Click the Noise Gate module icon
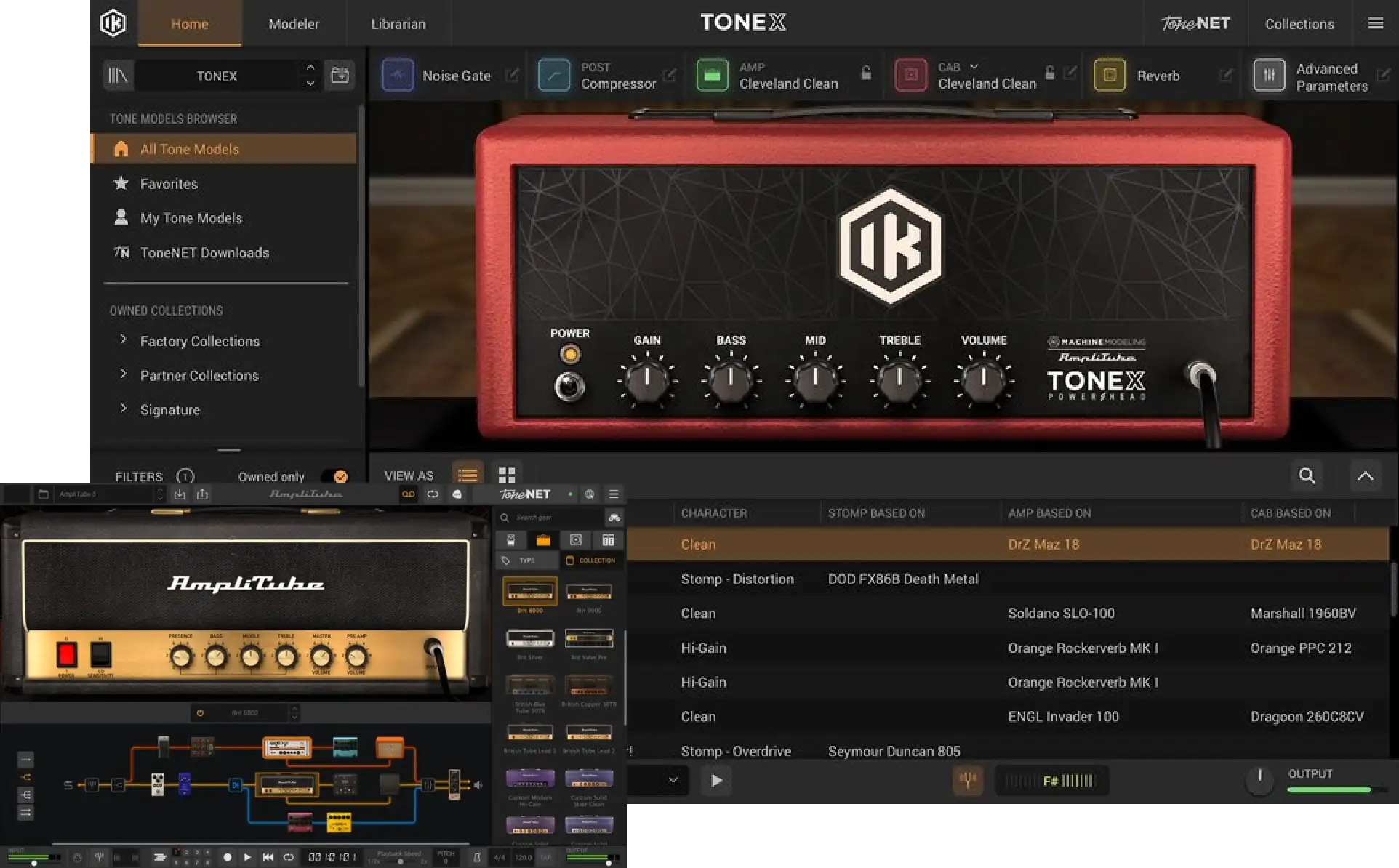This screenshot has width=1399, height=868. point(398,76)
